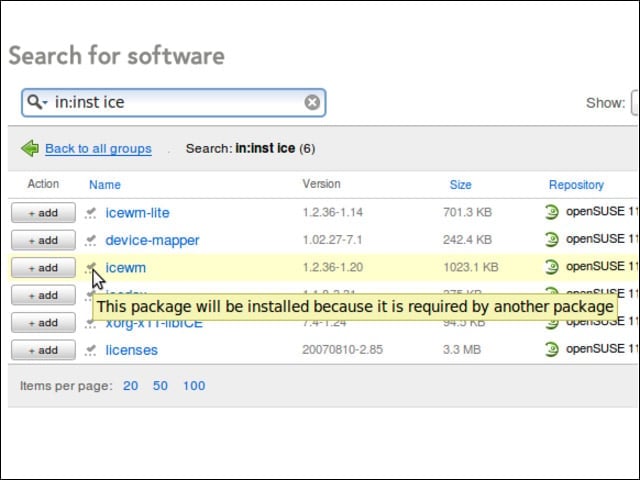640x480 pixels.
Task: Click version text '1.2.36-1.20'
Action: point(333,267)
